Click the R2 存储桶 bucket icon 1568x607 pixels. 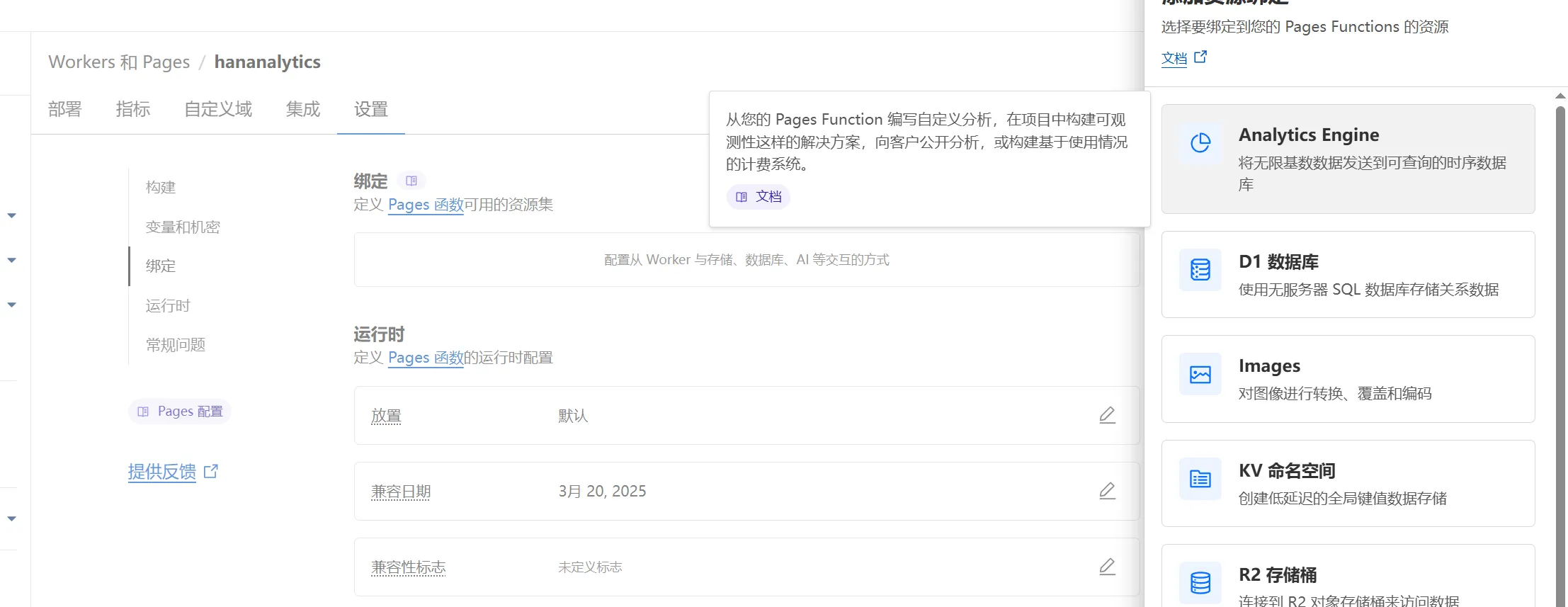(1200, 583)
